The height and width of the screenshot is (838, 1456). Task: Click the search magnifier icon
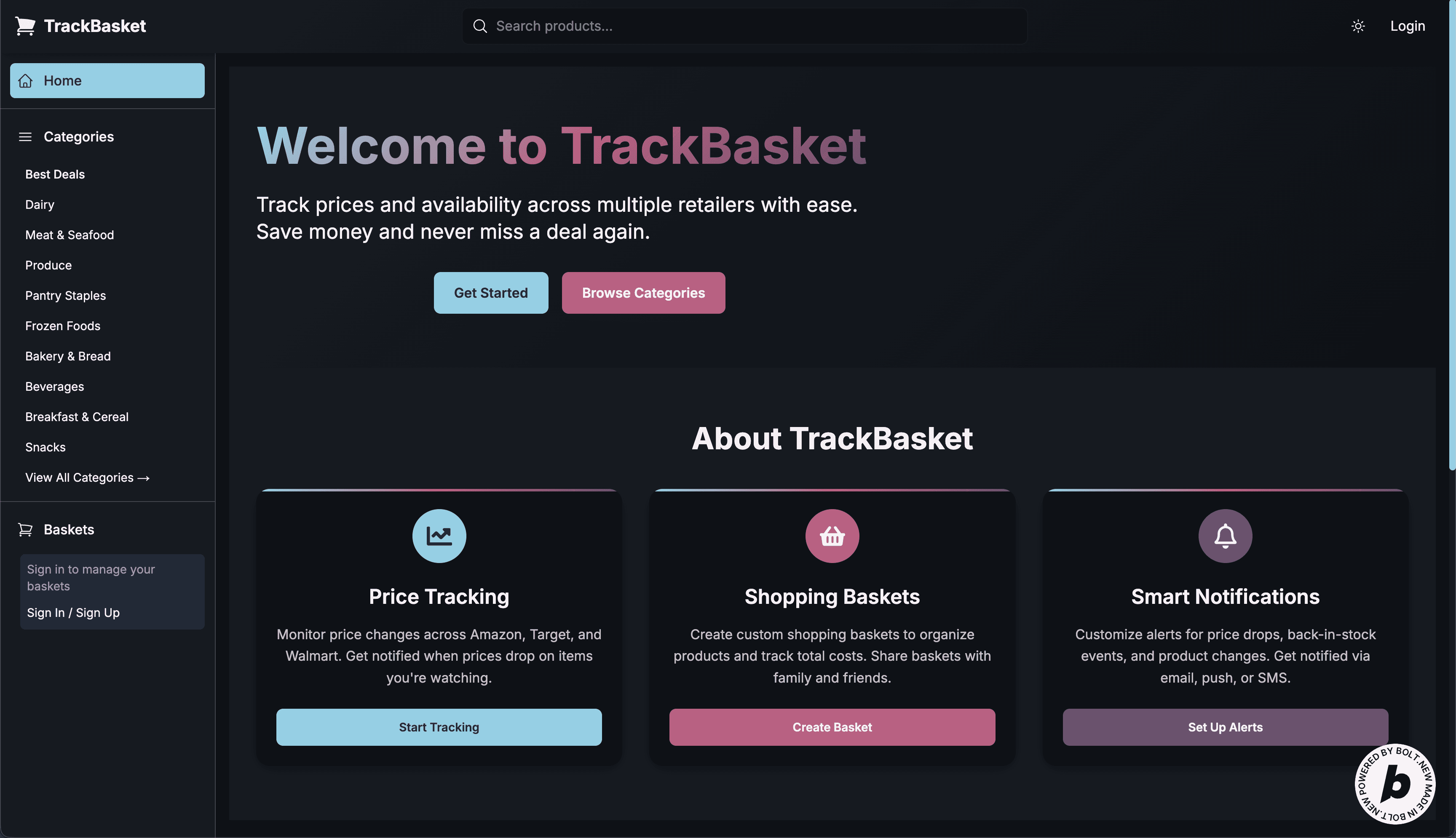(479, 26)
